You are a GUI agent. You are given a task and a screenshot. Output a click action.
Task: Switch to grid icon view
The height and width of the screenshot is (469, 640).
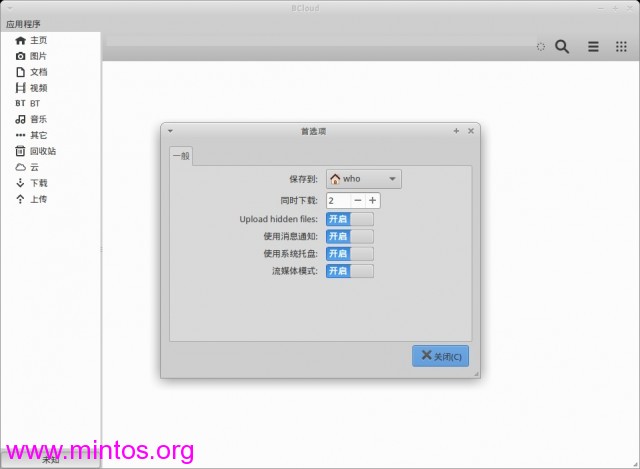point(621,47)
